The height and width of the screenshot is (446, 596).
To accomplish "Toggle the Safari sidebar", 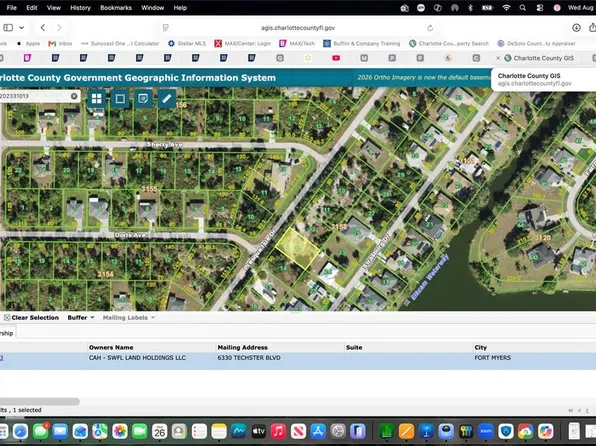I will click(x=8, y=27).
